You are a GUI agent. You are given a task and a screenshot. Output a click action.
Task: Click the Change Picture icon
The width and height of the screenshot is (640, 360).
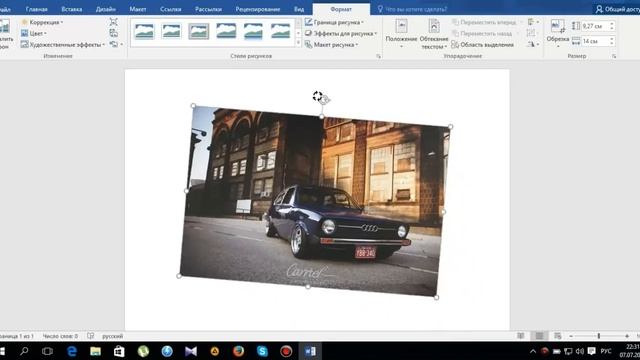click(x=113, y=33)
